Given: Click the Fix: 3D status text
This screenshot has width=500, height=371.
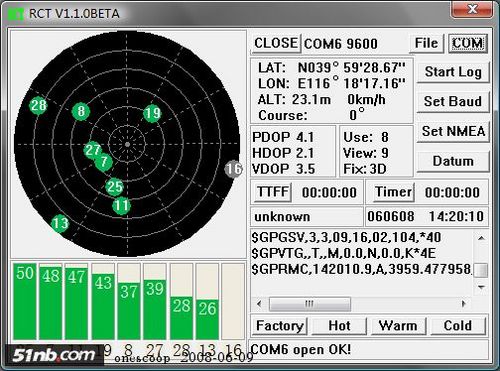Looking at the screenshot, I should tap(365, 169).
